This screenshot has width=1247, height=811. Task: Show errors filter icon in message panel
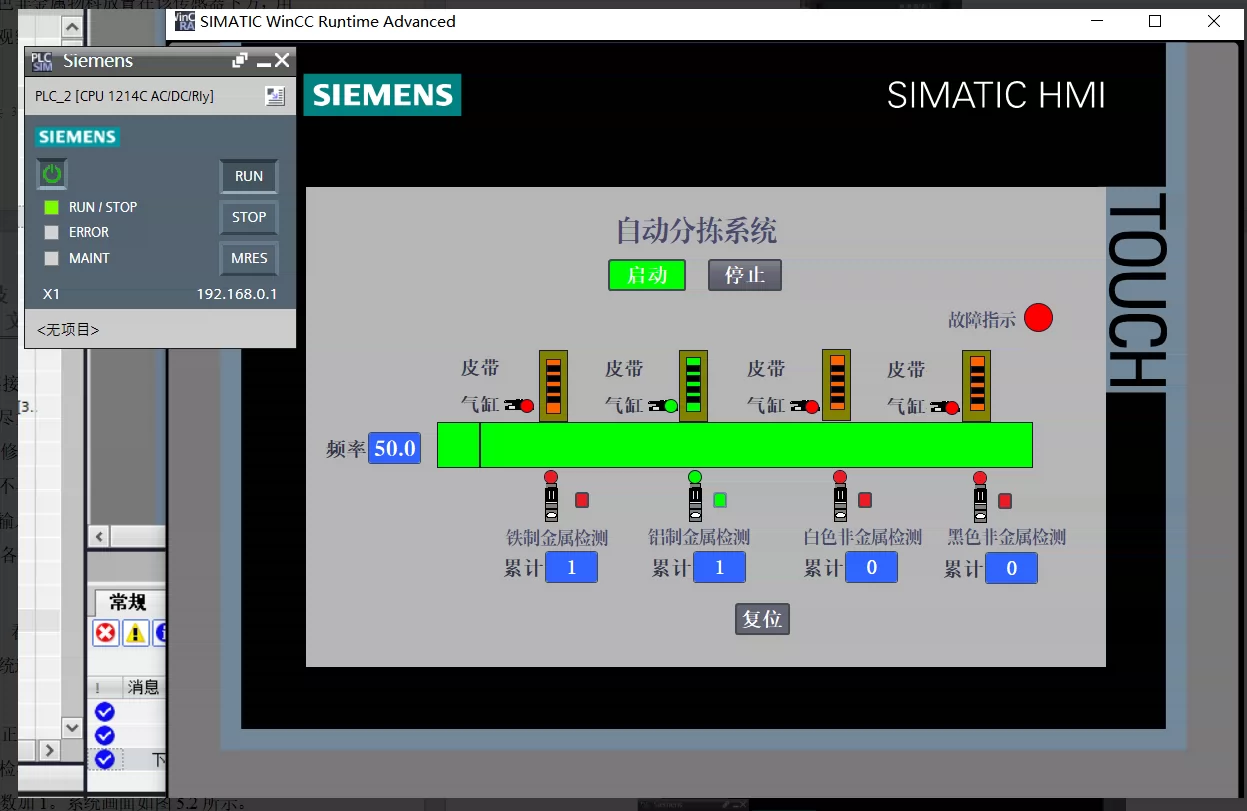[106, 633]
